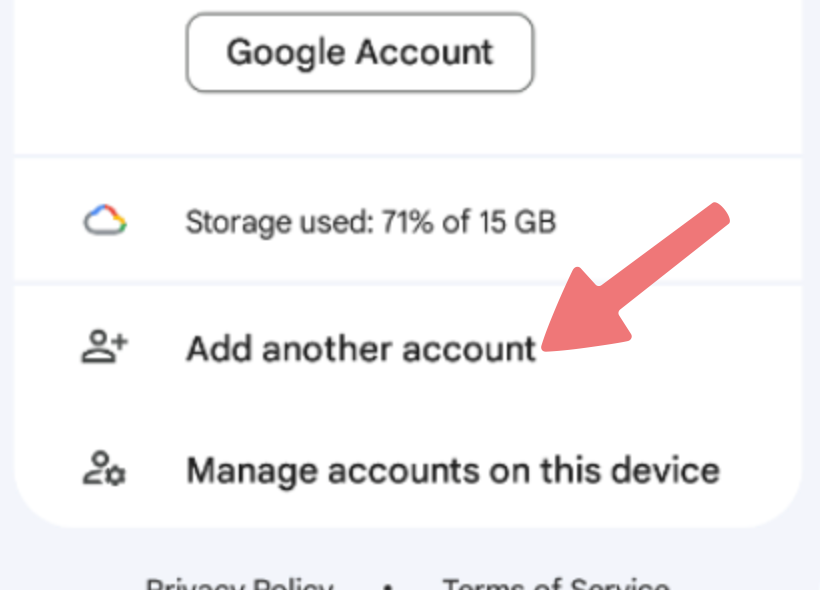Click the Google cloud storage icon

[105, 220]
